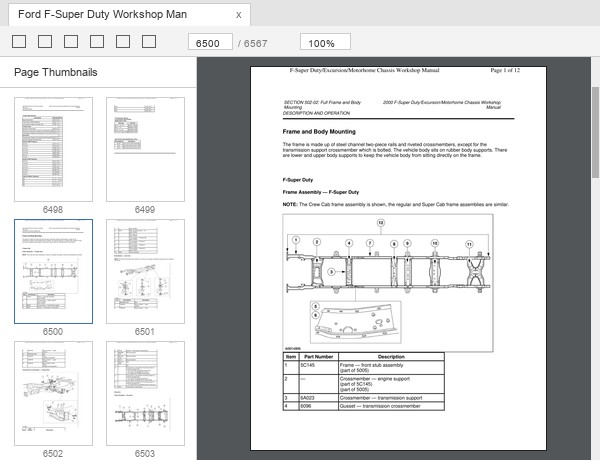600x460 pixels.
Task: Click the fourth toolbar square icon
Action: 97,41
